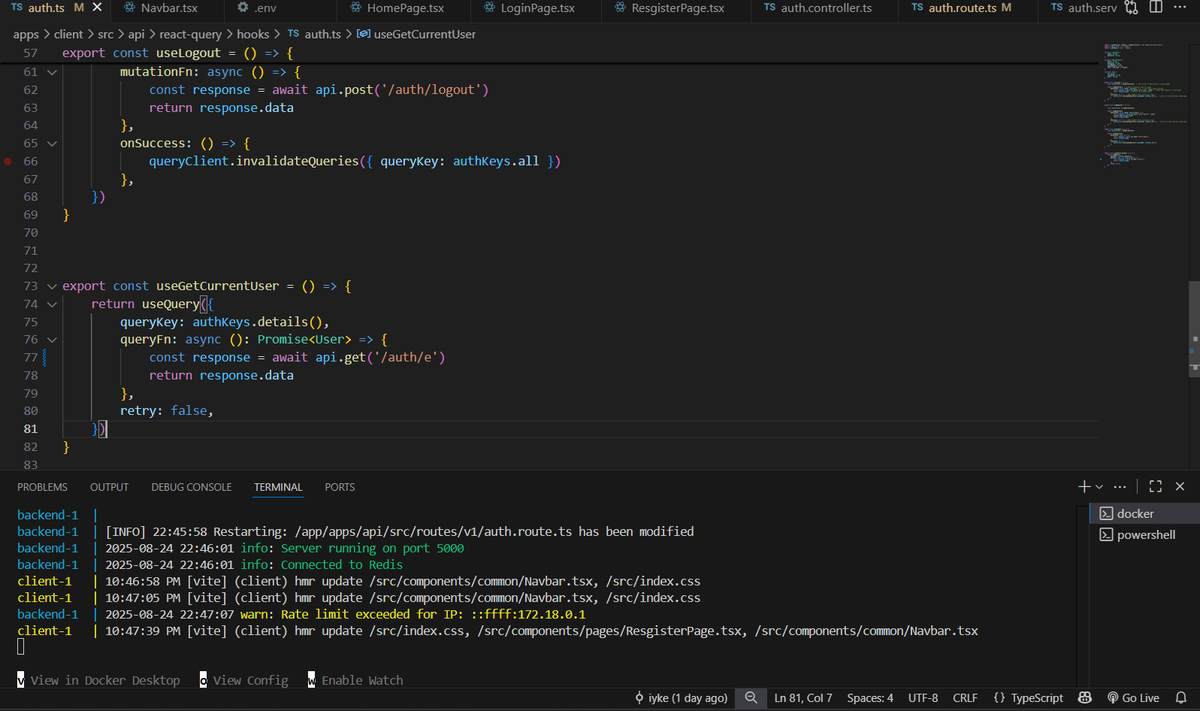Click 'Connected to Redis' terminal line
This screenshot has width=1200, height=711.
[342, 564]
